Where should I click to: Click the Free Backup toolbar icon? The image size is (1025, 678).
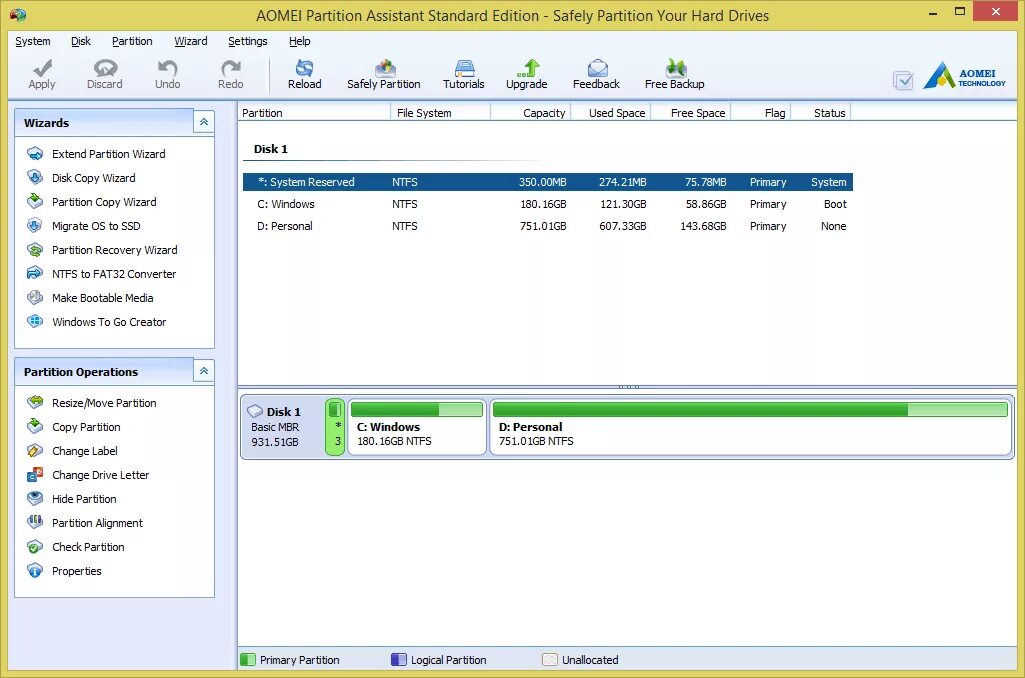coord(675,67)
